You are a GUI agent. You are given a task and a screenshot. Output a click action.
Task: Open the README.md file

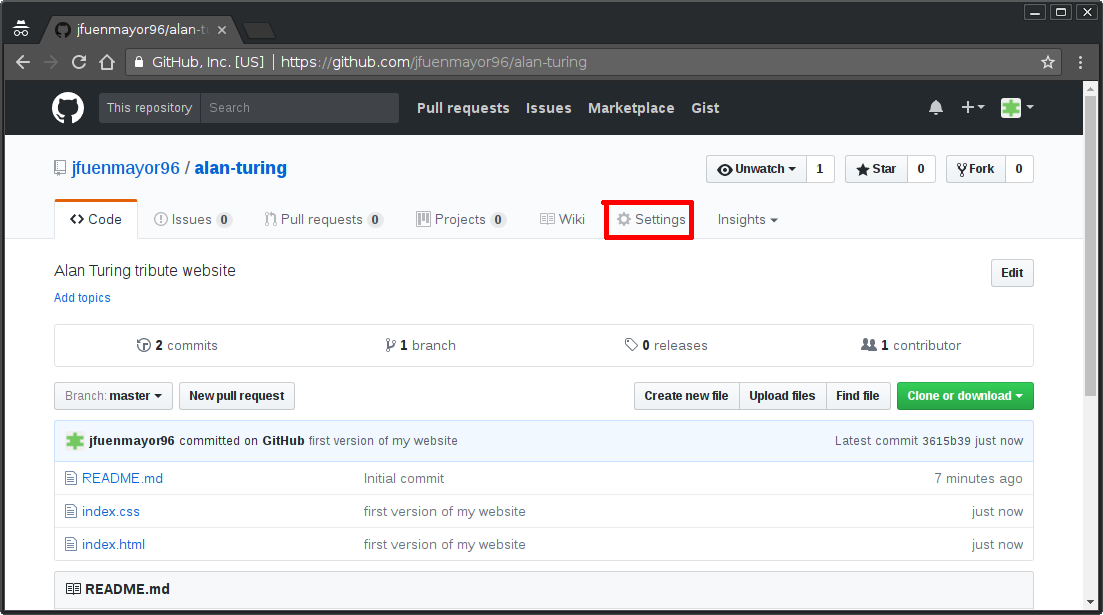(x=123, y=478)
